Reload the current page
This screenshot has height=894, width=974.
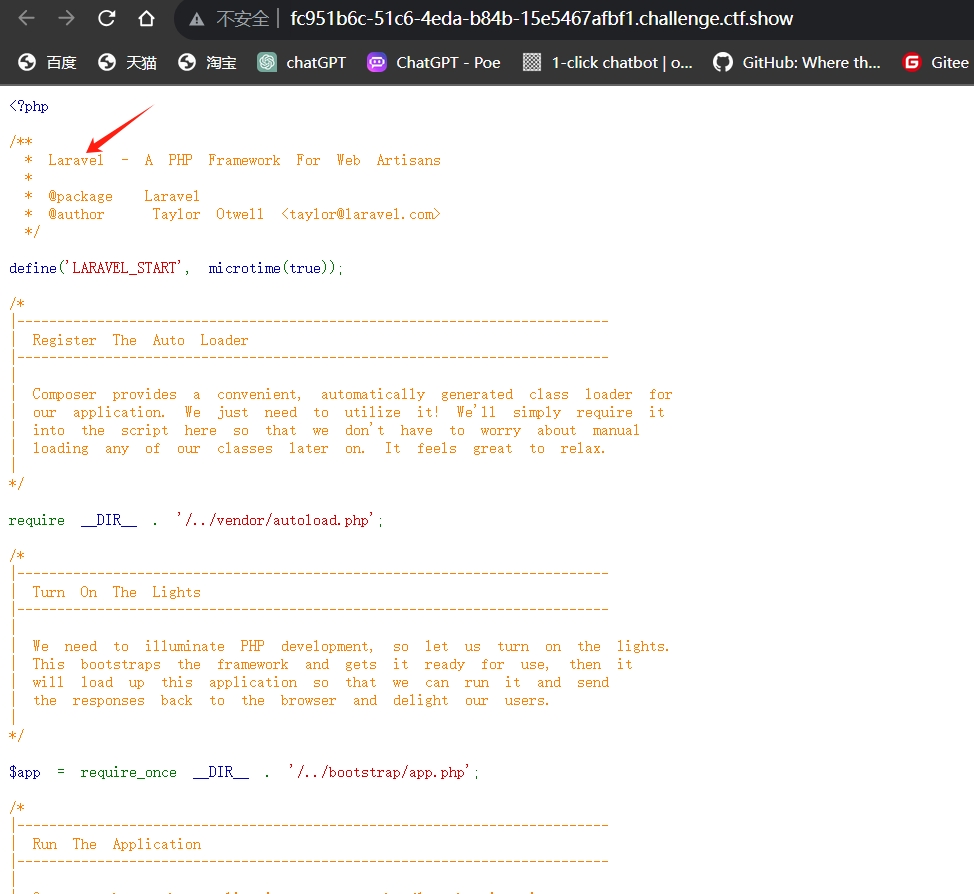(106, 19)
